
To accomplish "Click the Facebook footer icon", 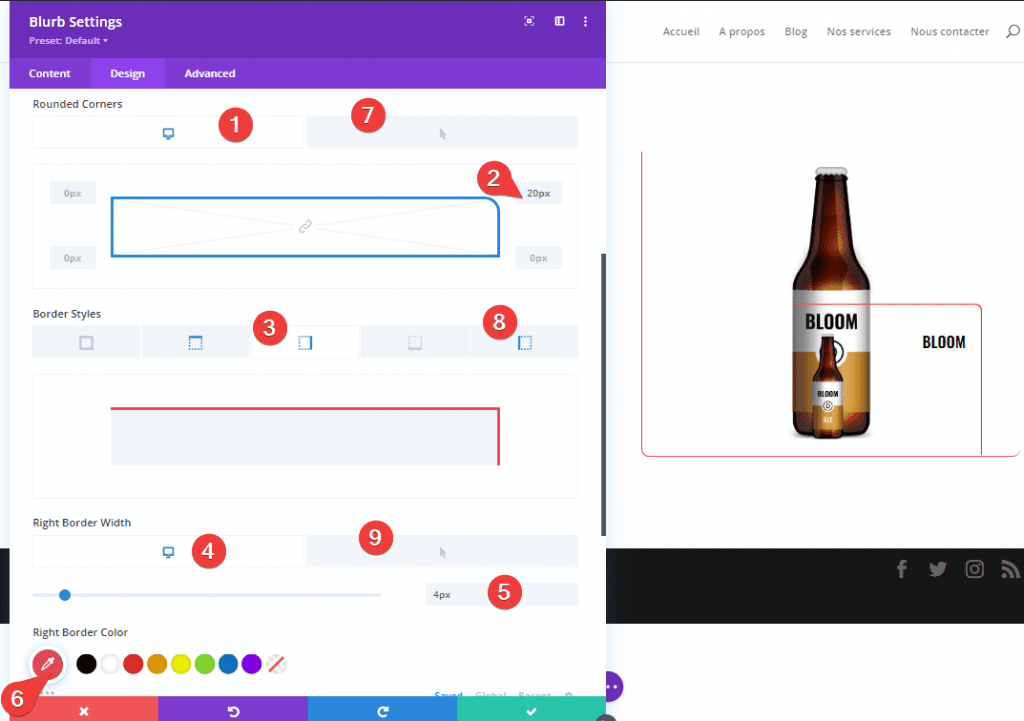I will (x=902, y=569).
